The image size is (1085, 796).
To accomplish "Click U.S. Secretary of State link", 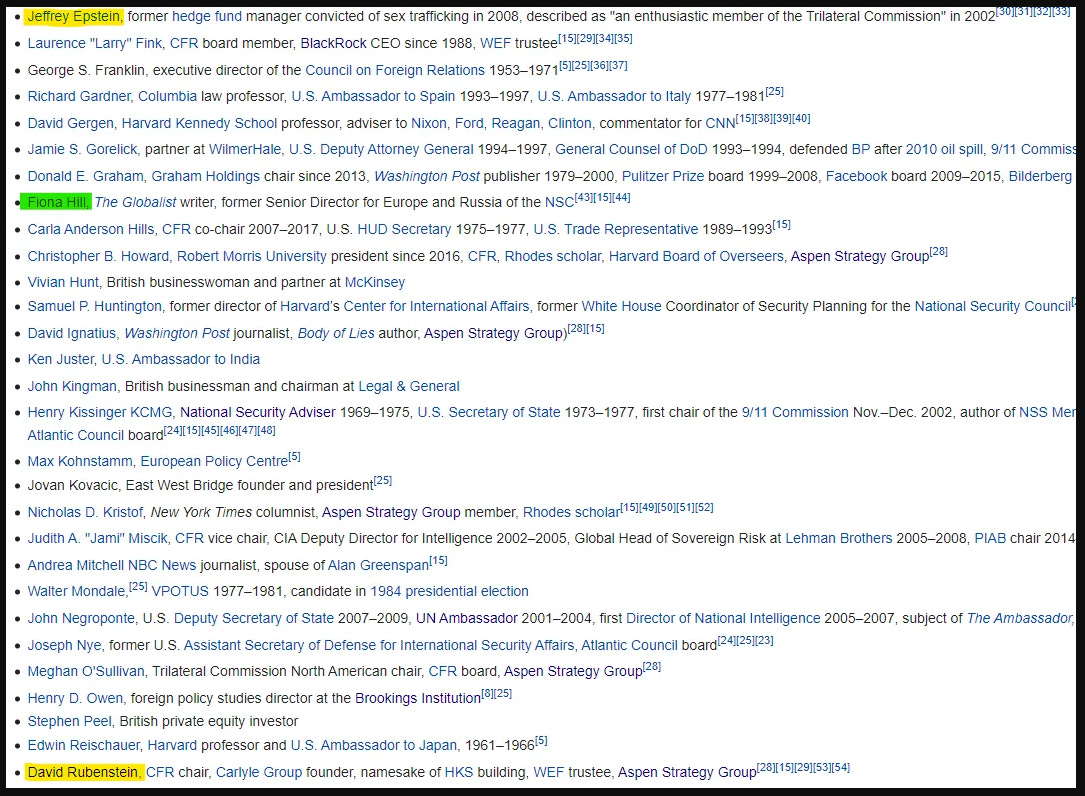I will click(x=489, y=413).
